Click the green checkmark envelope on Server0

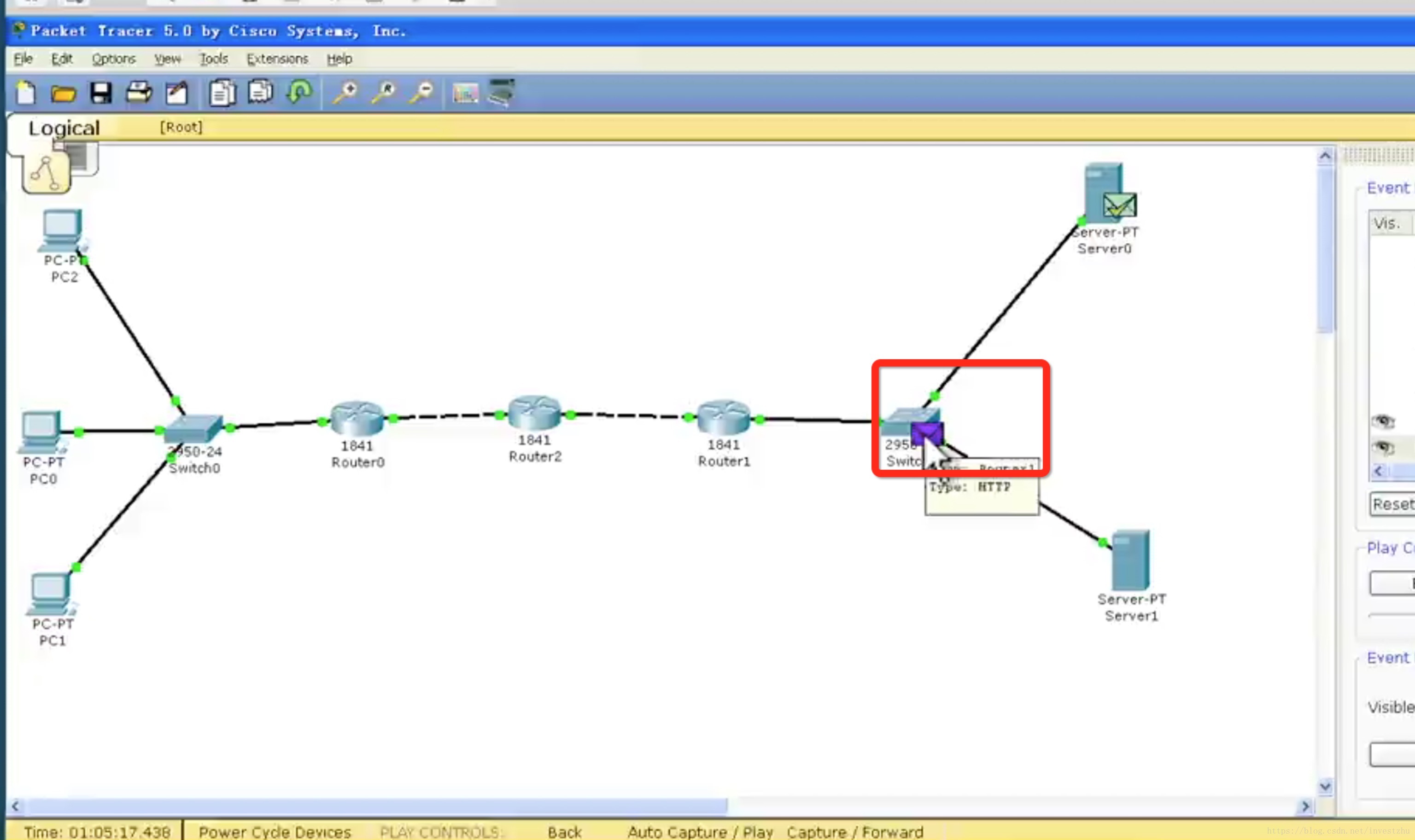1120,205
